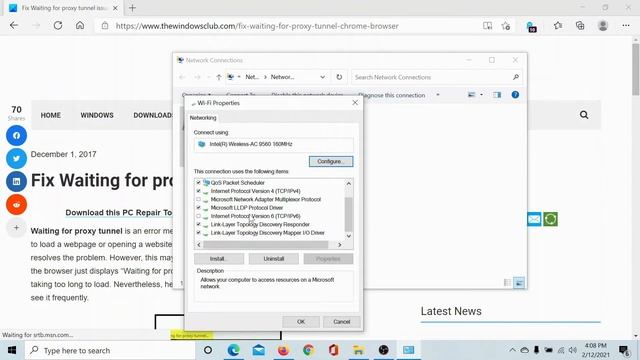This screenshot has height=360, width=640.
Task: Open Firefox from taskbar
Action: pos(283,350)
